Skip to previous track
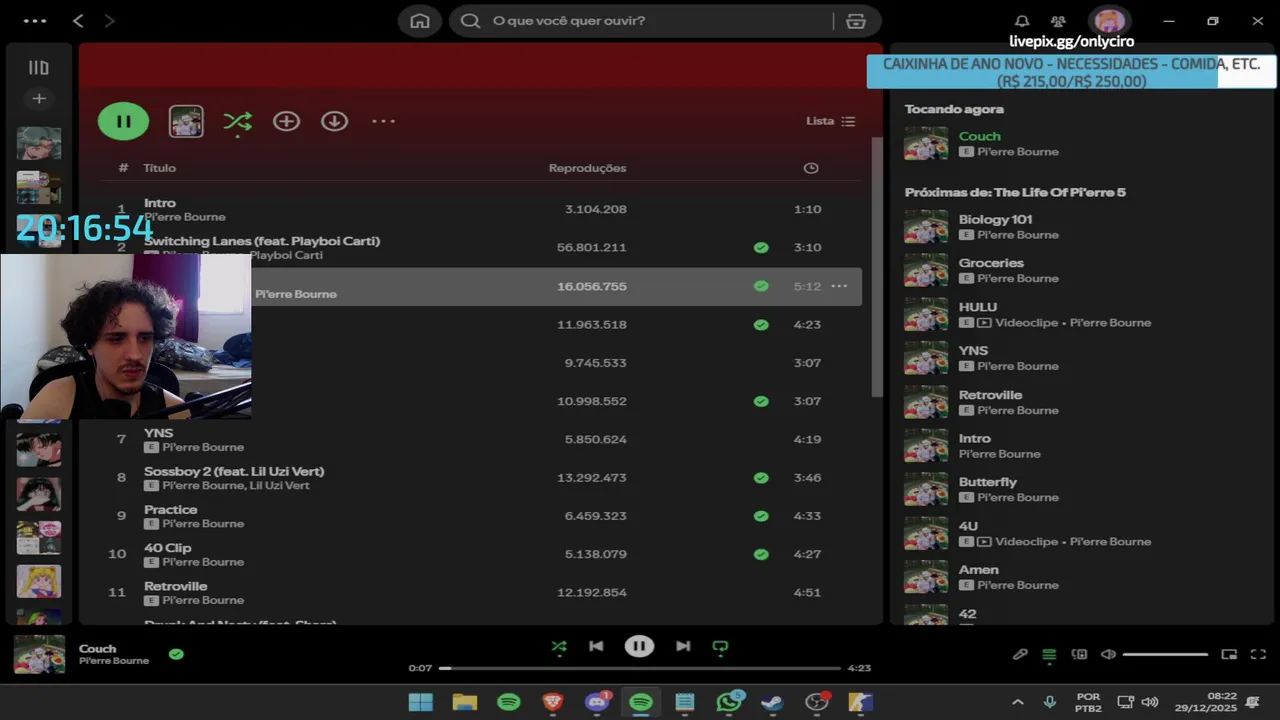This screenshot has height=720, width=1280. pos(596,646)
